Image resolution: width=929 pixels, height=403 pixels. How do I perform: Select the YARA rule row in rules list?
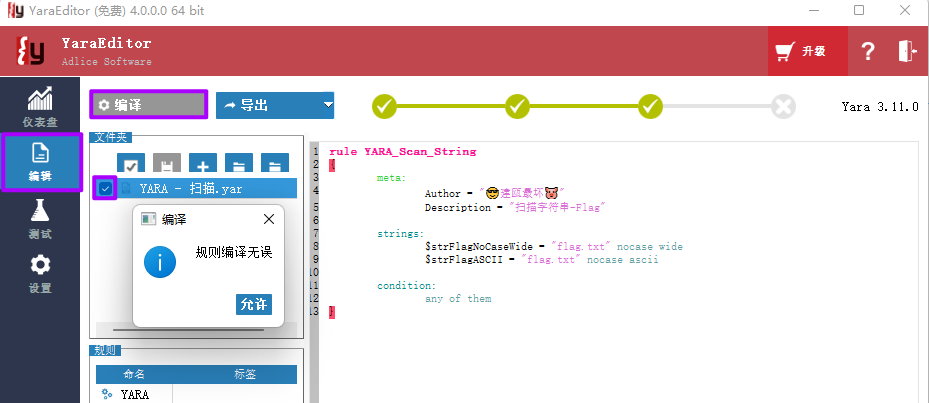[196, 394]
